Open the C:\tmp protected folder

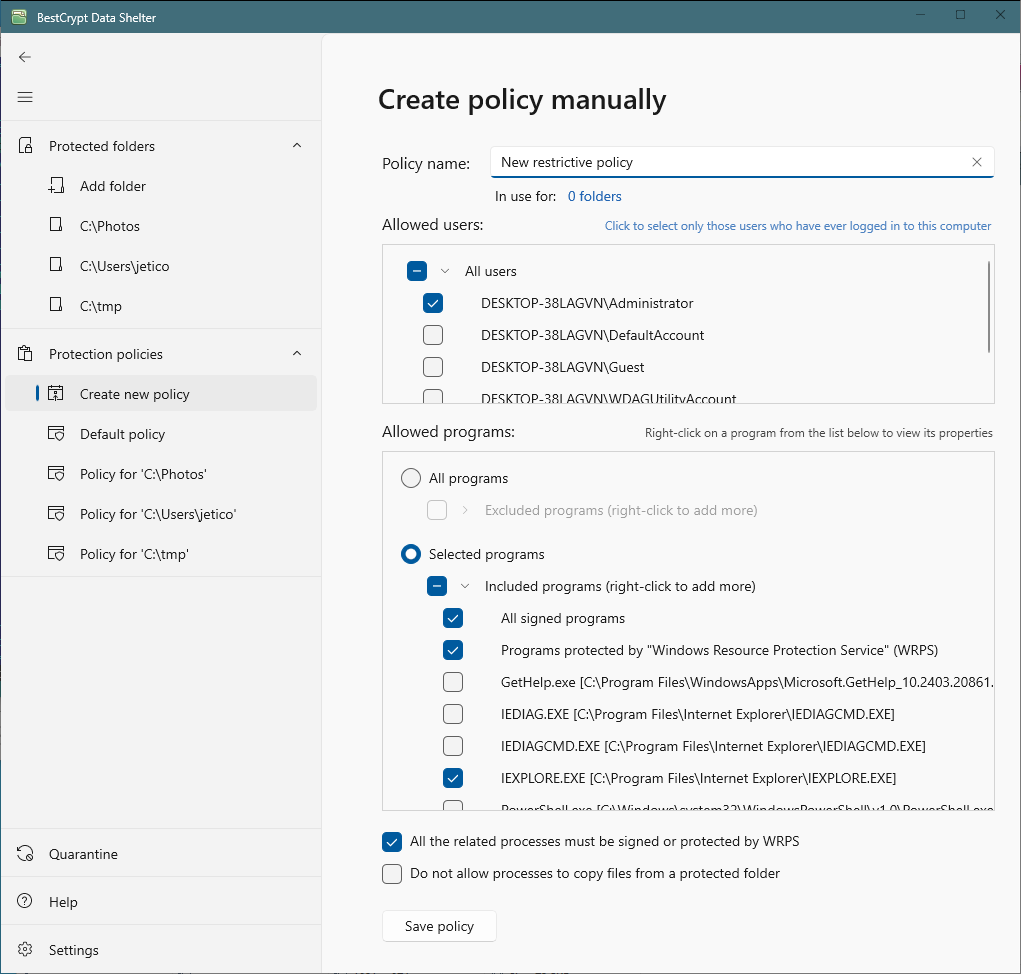click(x=161, y=305)
